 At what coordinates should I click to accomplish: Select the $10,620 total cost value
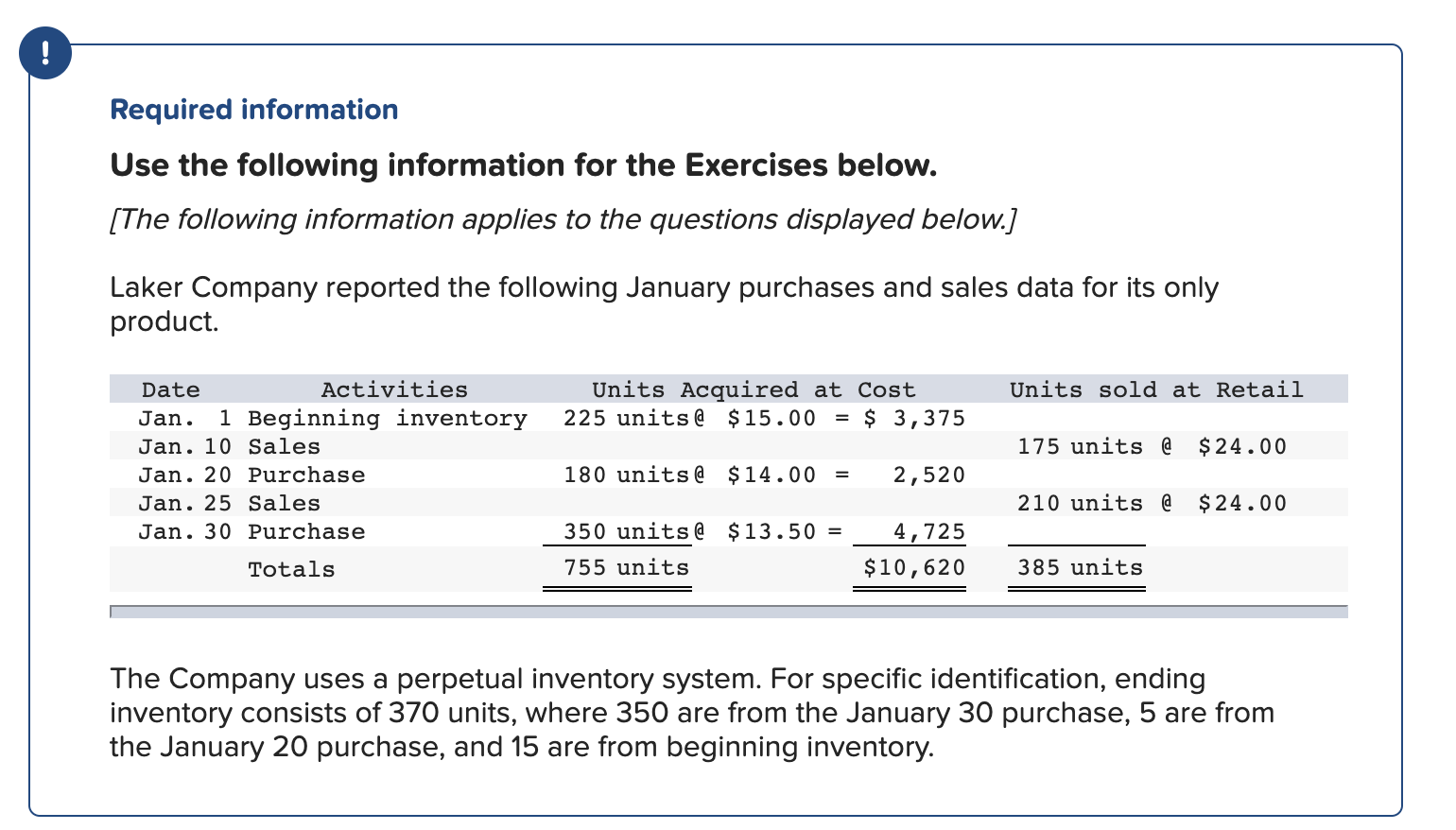[914, 567]
